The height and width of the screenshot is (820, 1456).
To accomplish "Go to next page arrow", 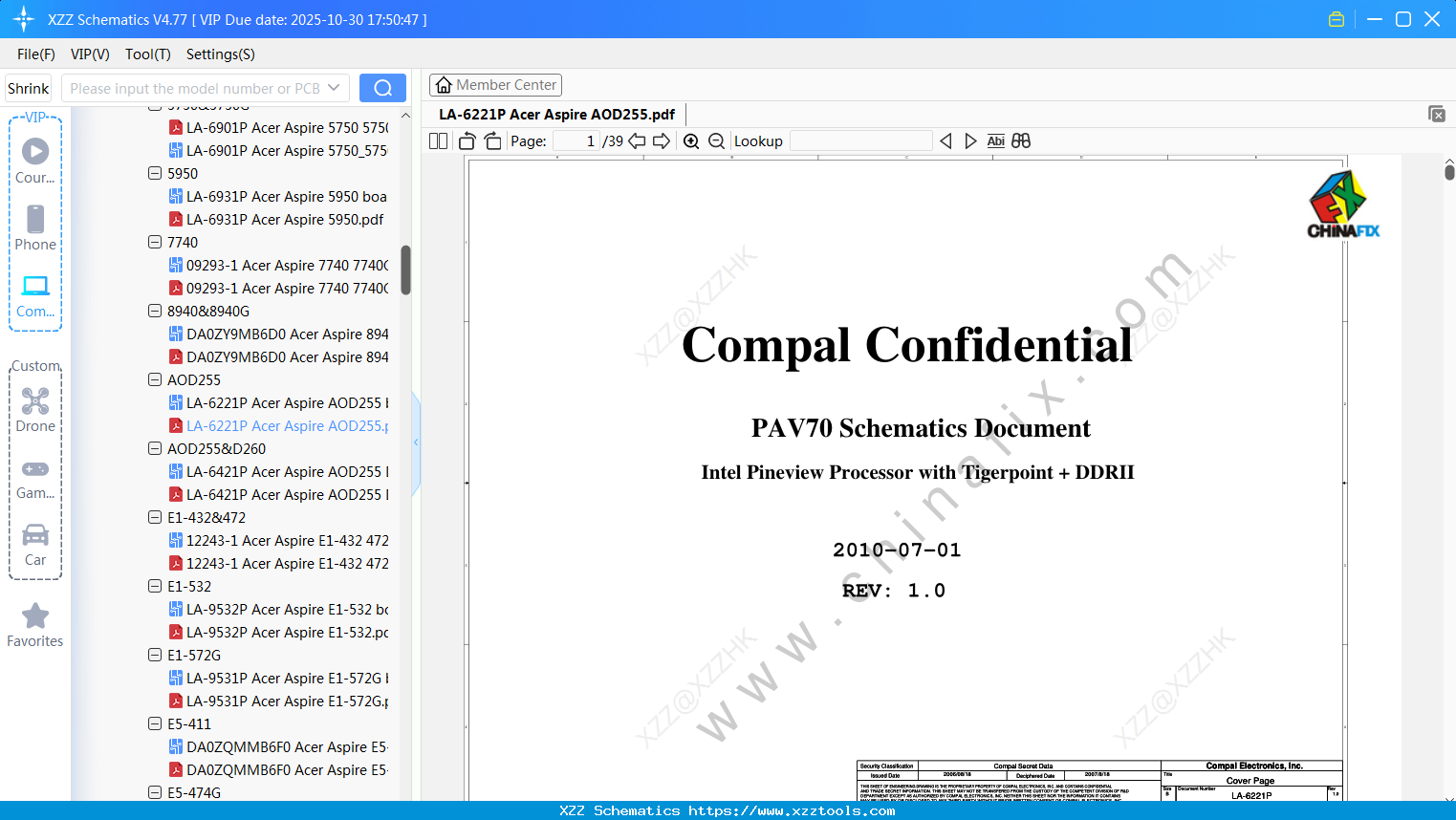I will pyautogui.click(x=662, y=141).
